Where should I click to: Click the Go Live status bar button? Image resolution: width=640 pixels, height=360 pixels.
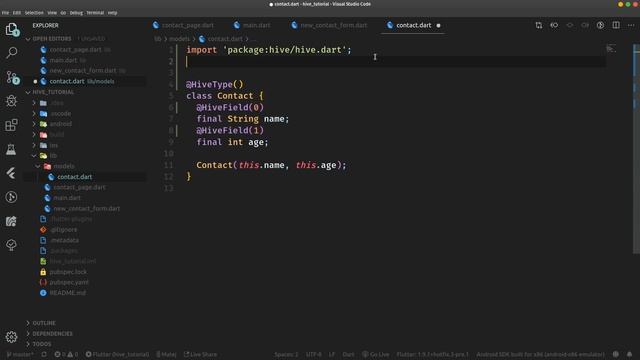coord(376,354)
